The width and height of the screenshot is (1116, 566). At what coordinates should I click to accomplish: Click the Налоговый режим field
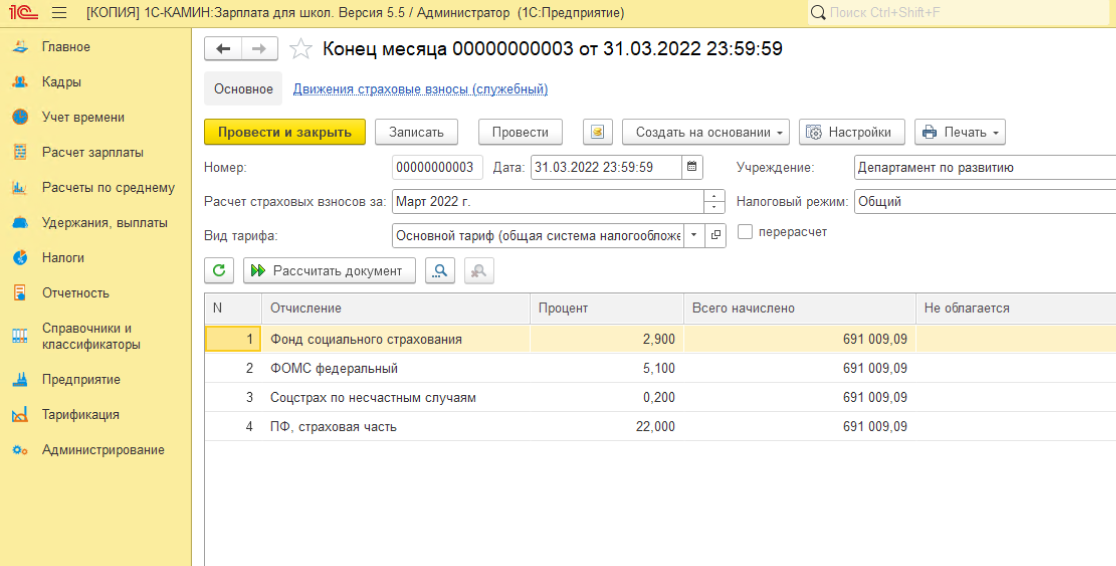pos(985,201)
